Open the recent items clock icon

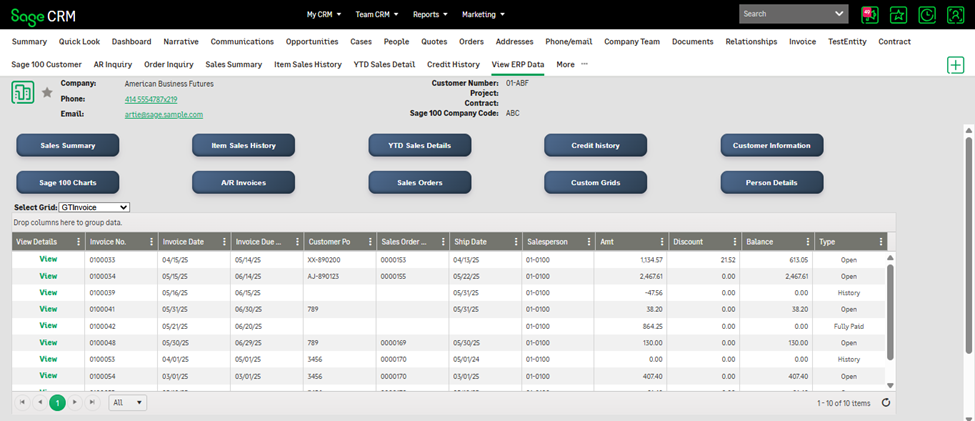[927, 14]
